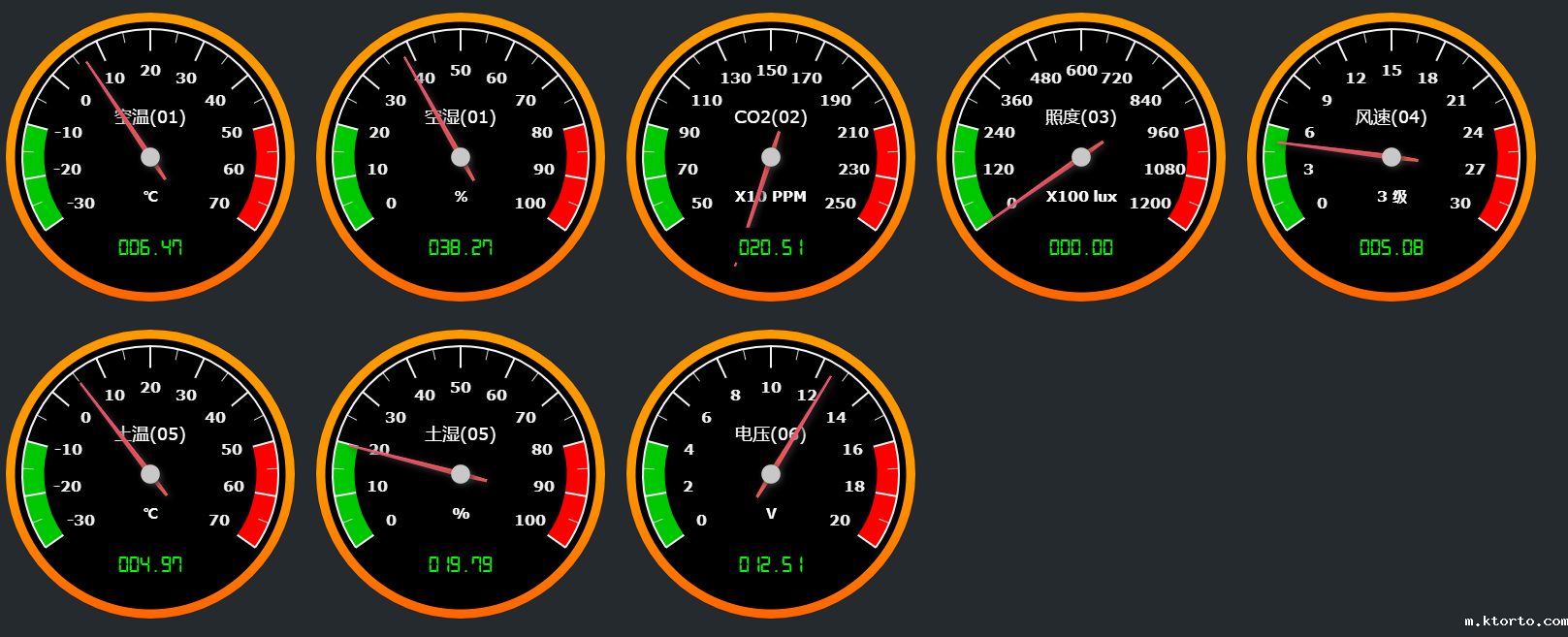This screenshot has width=1568, height=637.
Task: Click the 土湿(05) soil moisture gauge title
Action: click(461, 434)
